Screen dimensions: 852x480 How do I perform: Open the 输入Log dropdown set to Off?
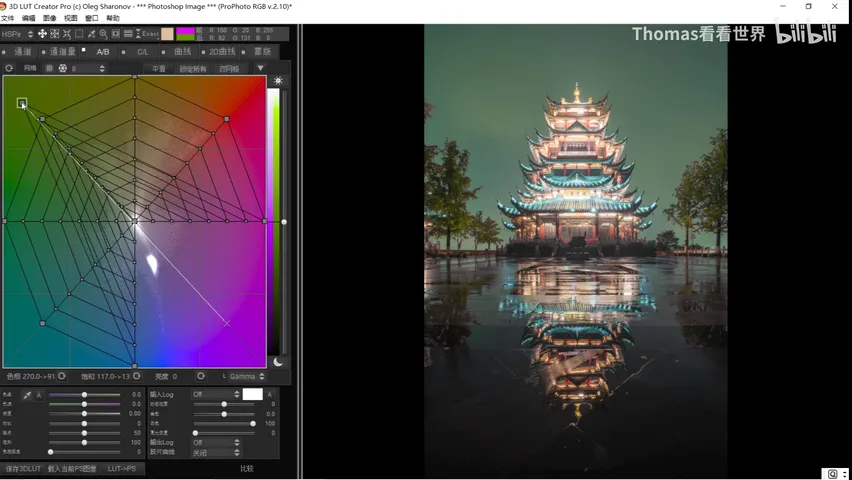coord(215,394)
